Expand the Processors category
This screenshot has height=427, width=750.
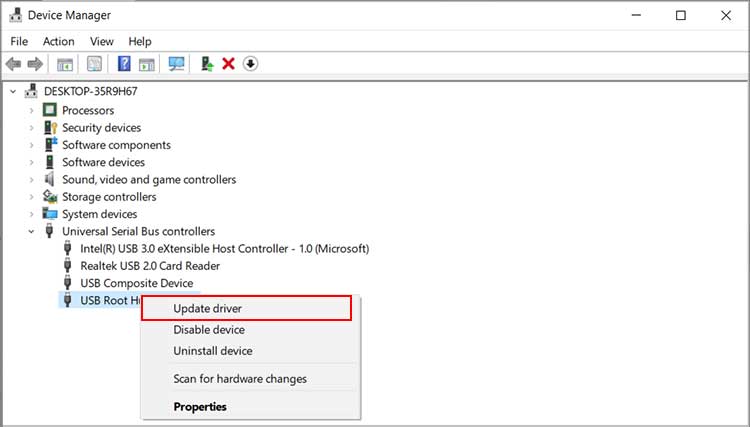(32, 110)
